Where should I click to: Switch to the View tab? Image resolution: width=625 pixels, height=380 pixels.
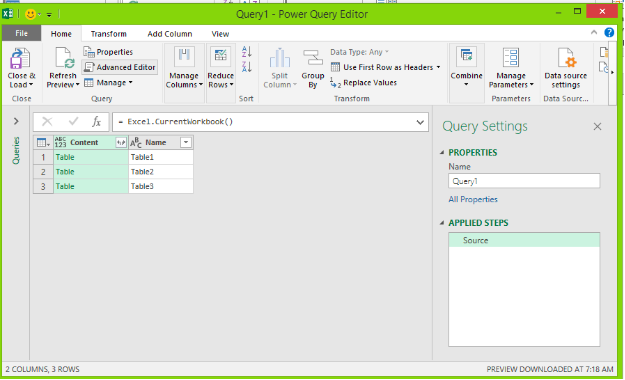pos(220,34)
